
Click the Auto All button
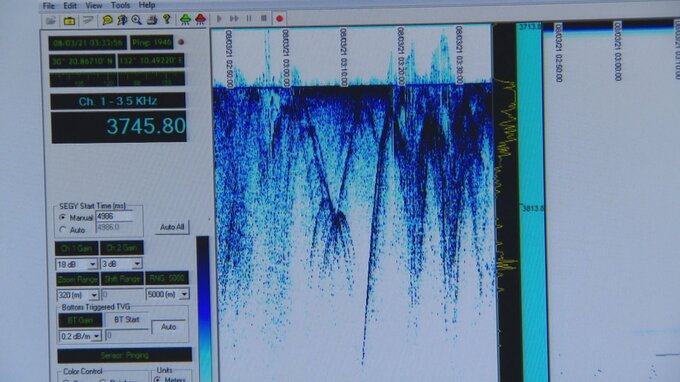[172, 227]
